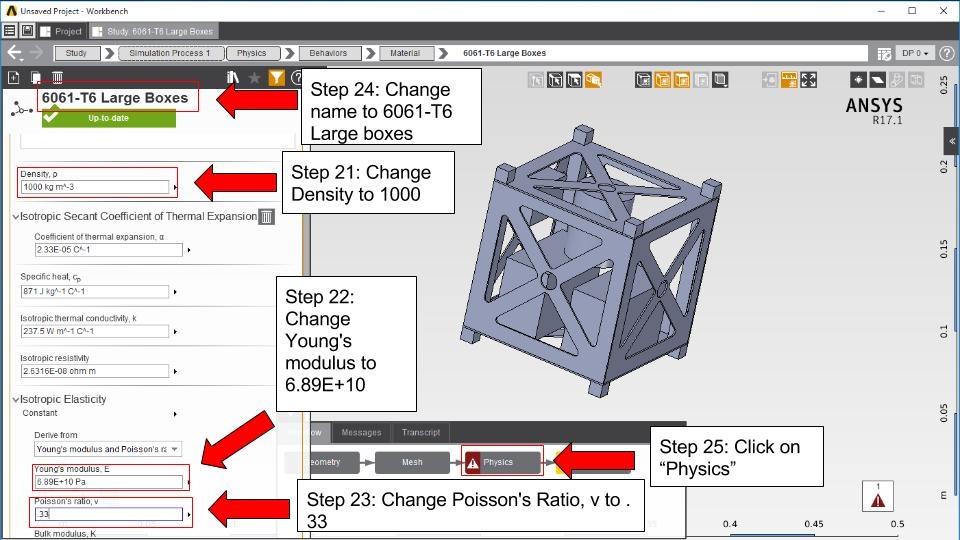Click Simulation Process 1 breadcrumb
This screenshot has width=960, height=540.
point(170,53)
